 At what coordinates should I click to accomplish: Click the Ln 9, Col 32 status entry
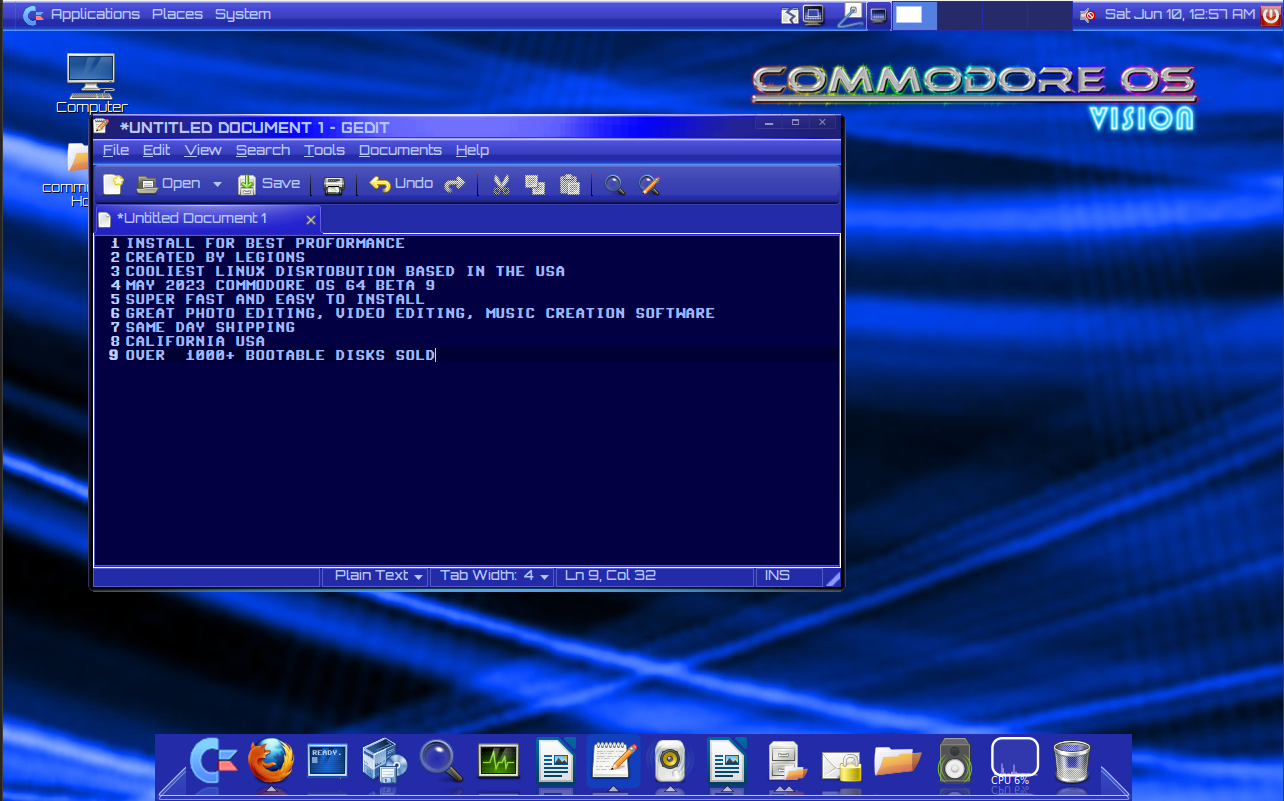pyautogui.click(x=610, y=576)
